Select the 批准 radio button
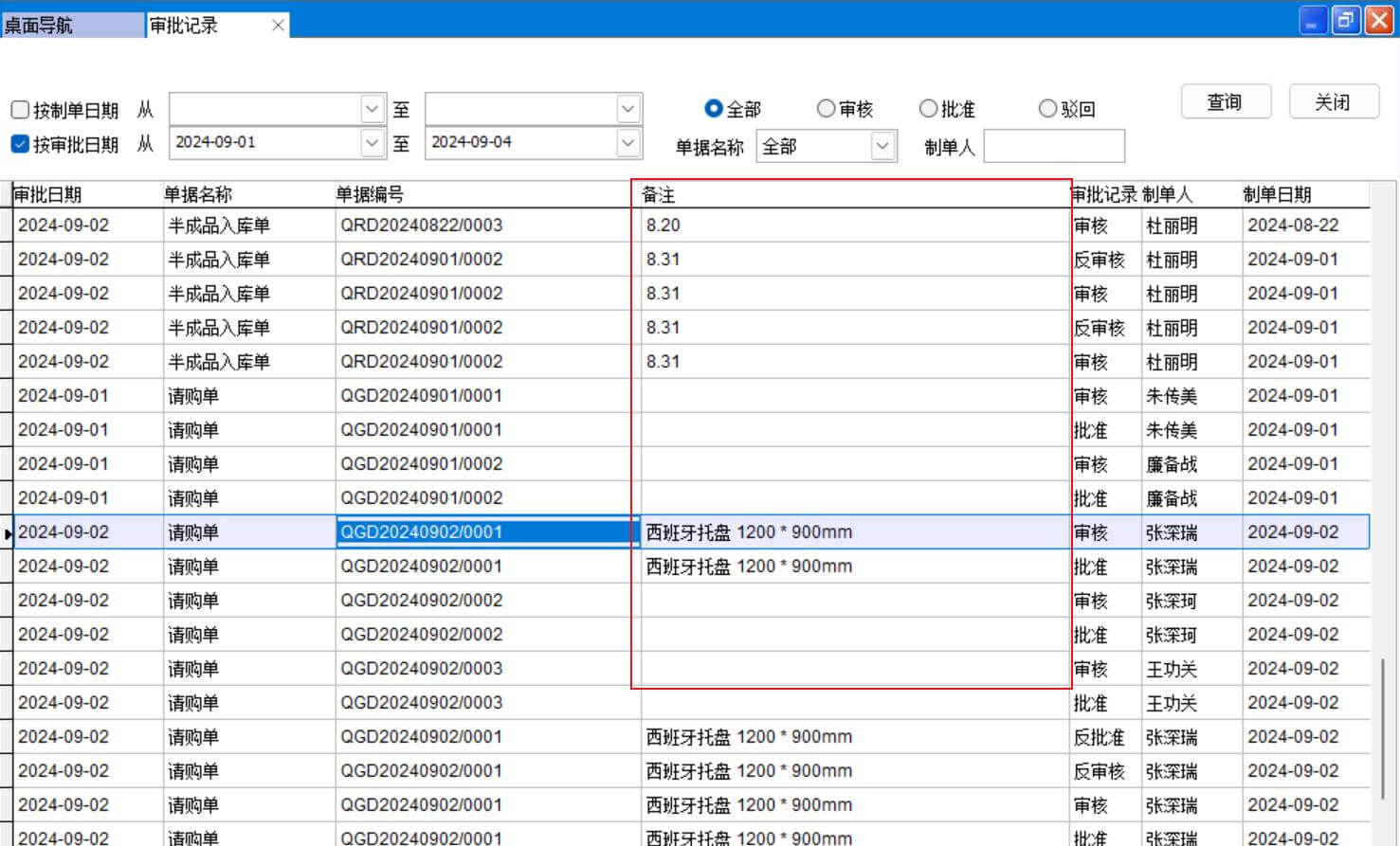 click(x=928, y=109)
